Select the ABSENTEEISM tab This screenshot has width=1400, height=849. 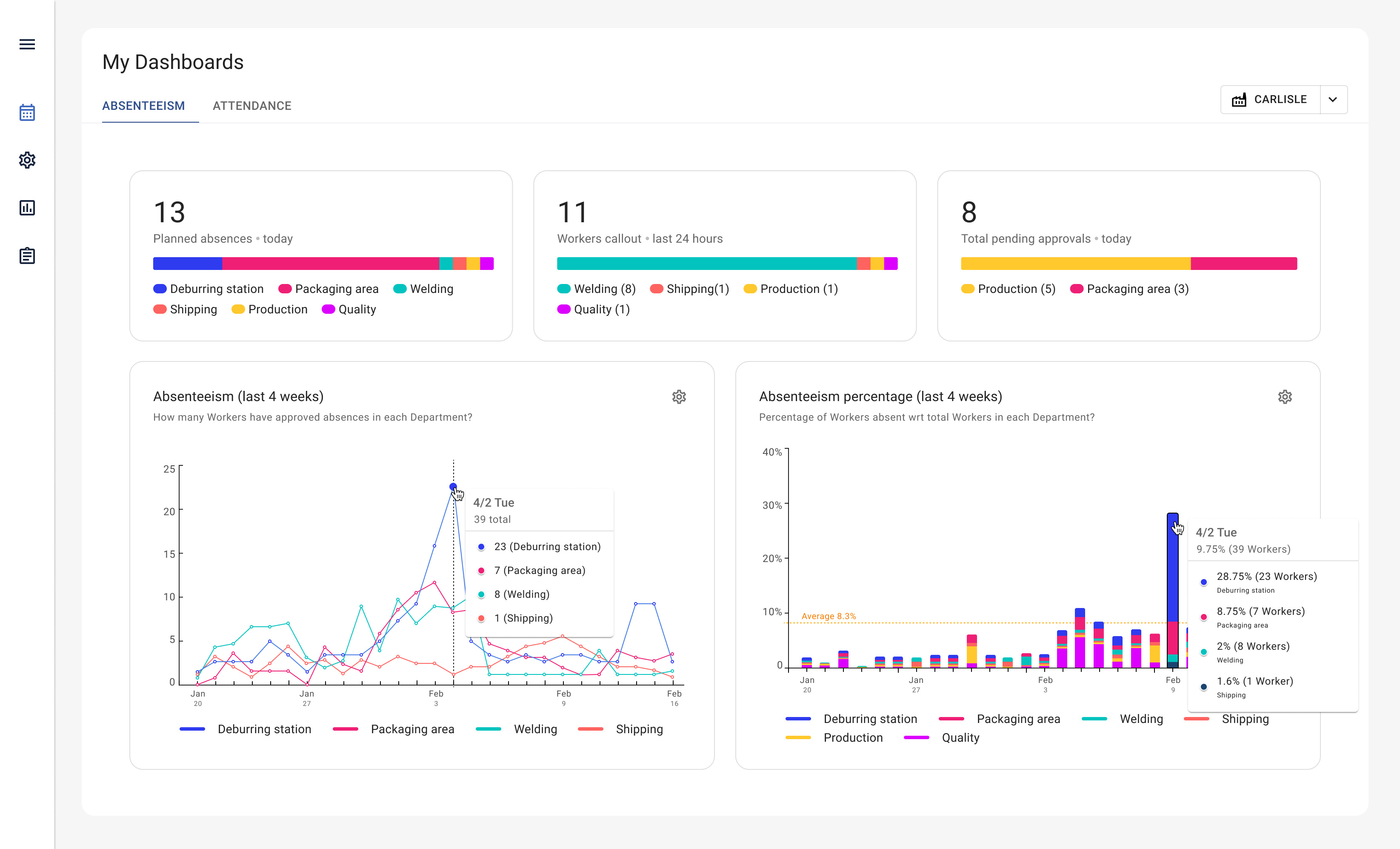pyautogui.click(x=143, y=105)
